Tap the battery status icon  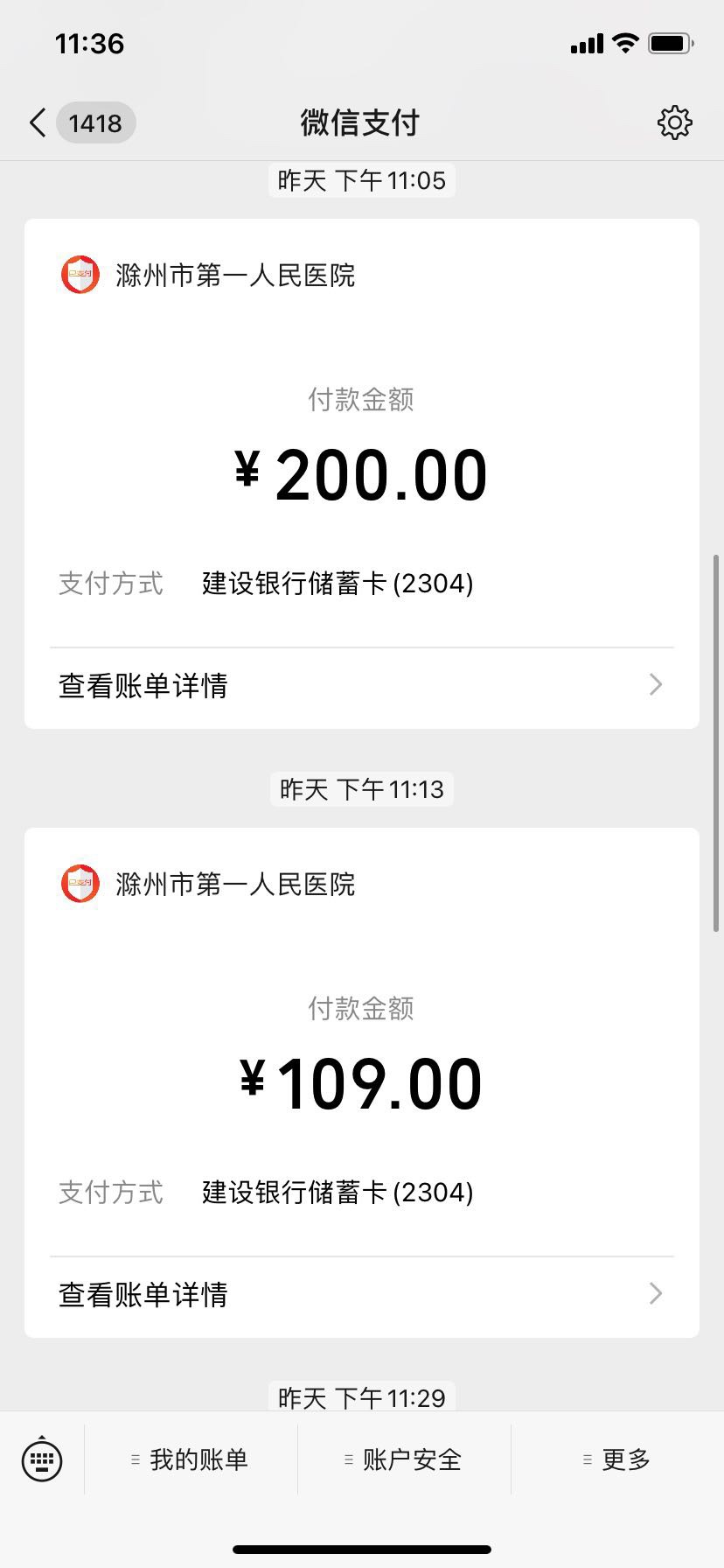coord(671,43)
